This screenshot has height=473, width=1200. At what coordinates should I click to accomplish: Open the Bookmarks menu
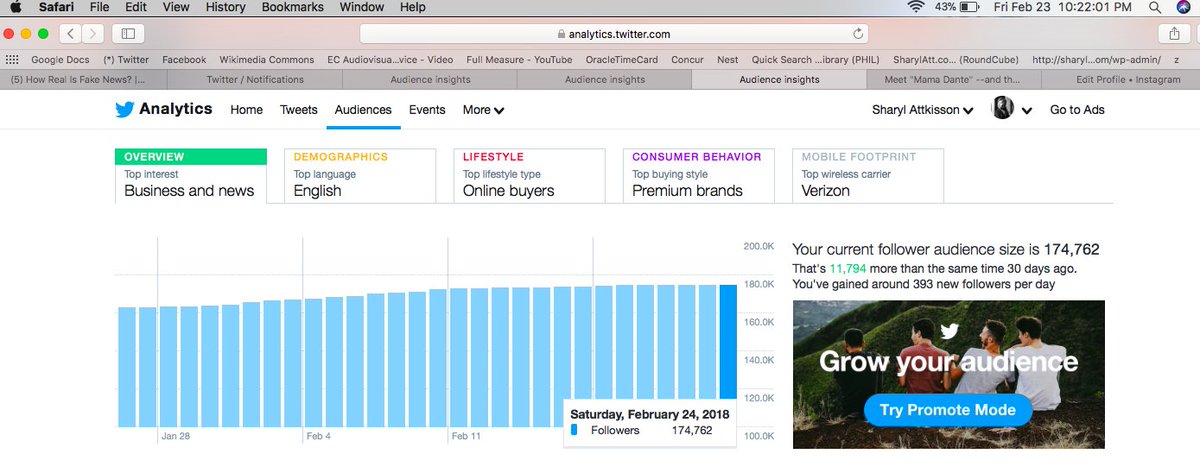(293, 7)
